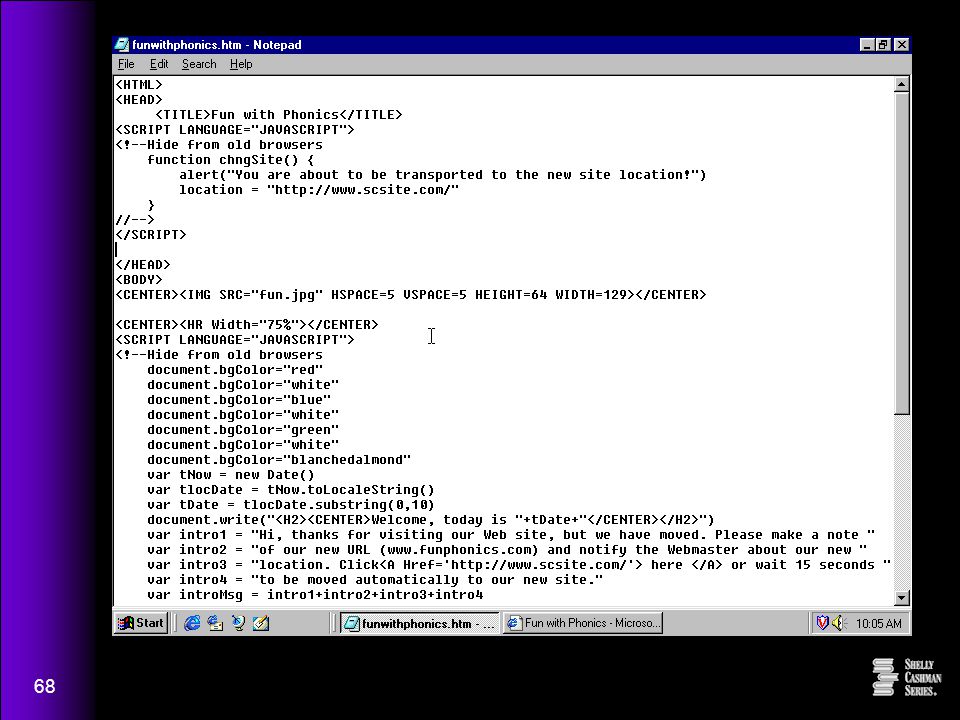
Task: Click the 10:05 AM system clock
Action: click(x=878, y=624)
